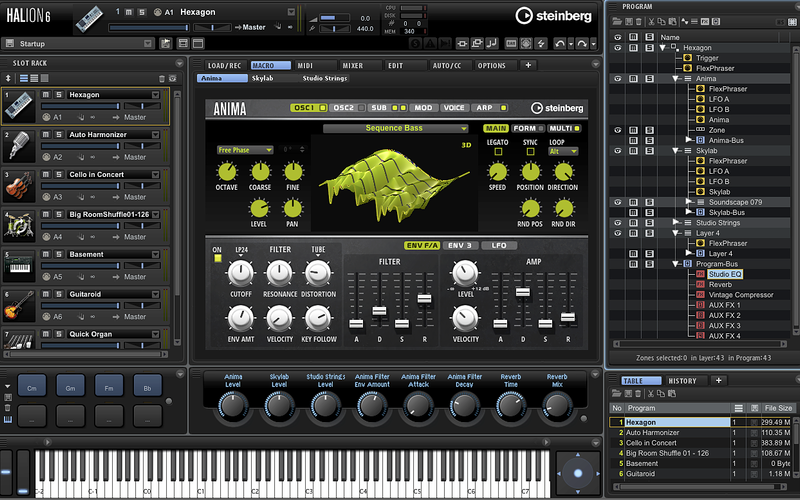Click the copy icon in Program panel toolbar

coord(661,21)
